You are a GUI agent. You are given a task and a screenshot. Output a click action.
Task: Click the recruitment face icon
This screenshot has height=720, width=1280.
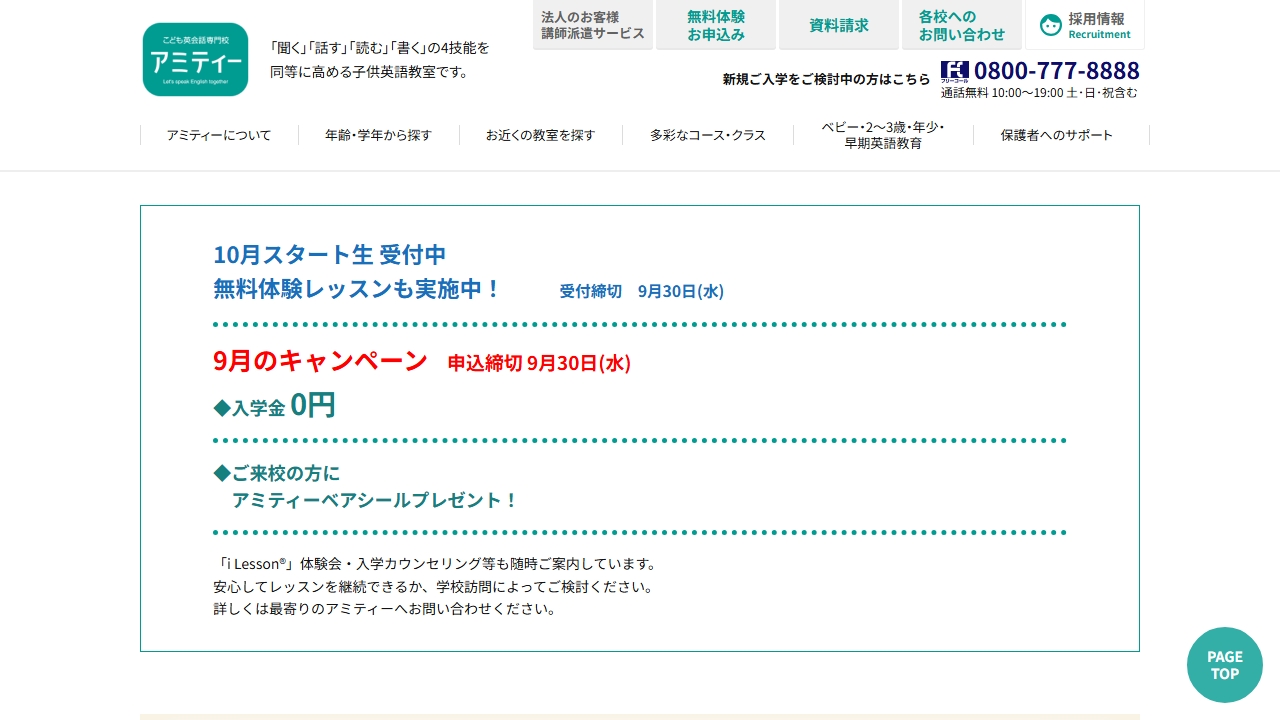1050,25
